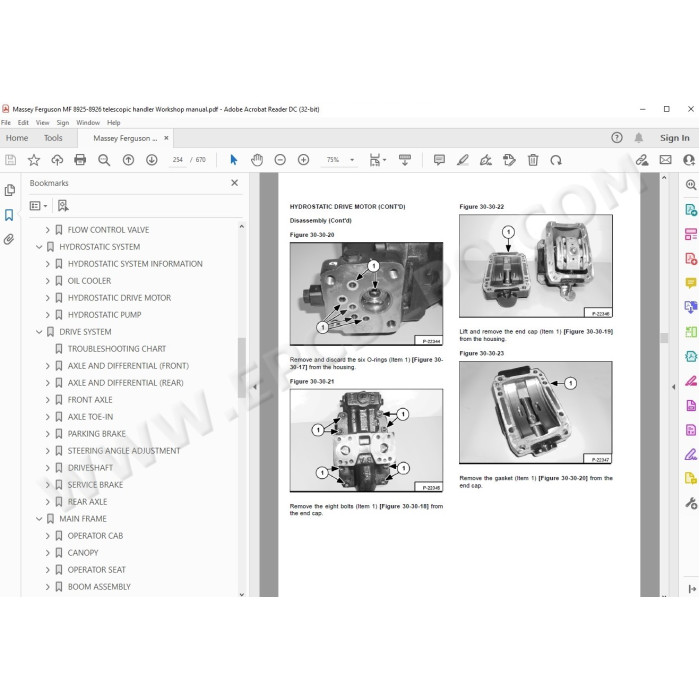Send the file by email icon

point(665,160)
